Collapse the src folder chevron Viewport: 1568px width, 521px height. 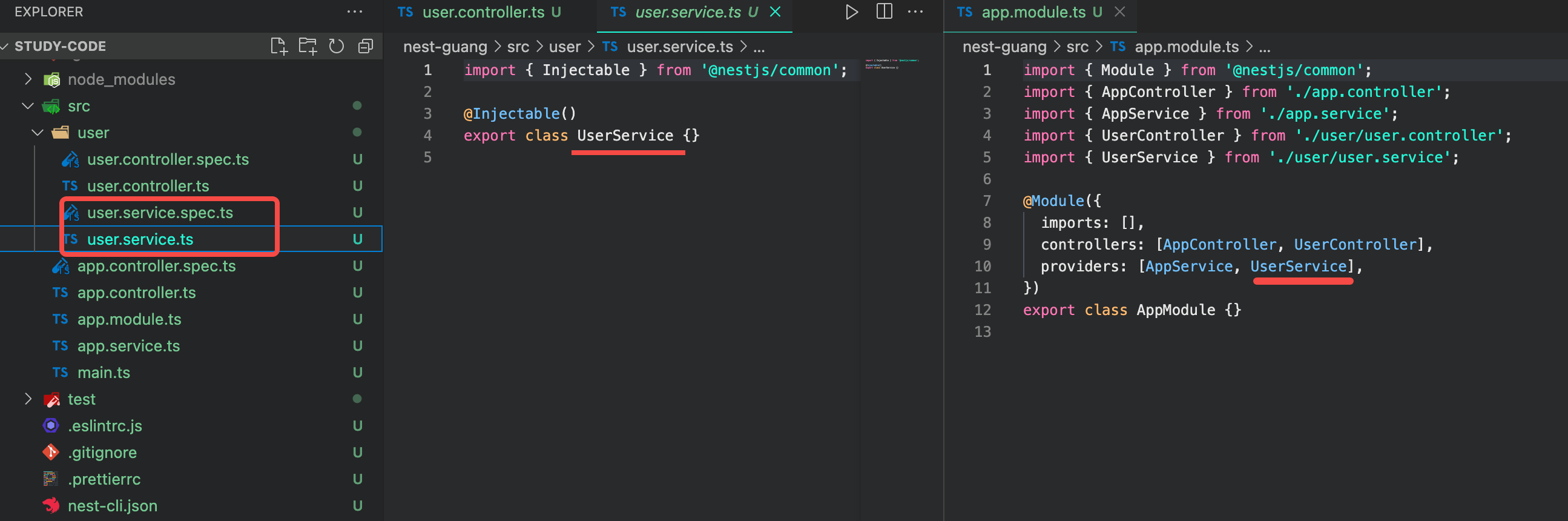(28, 106)
